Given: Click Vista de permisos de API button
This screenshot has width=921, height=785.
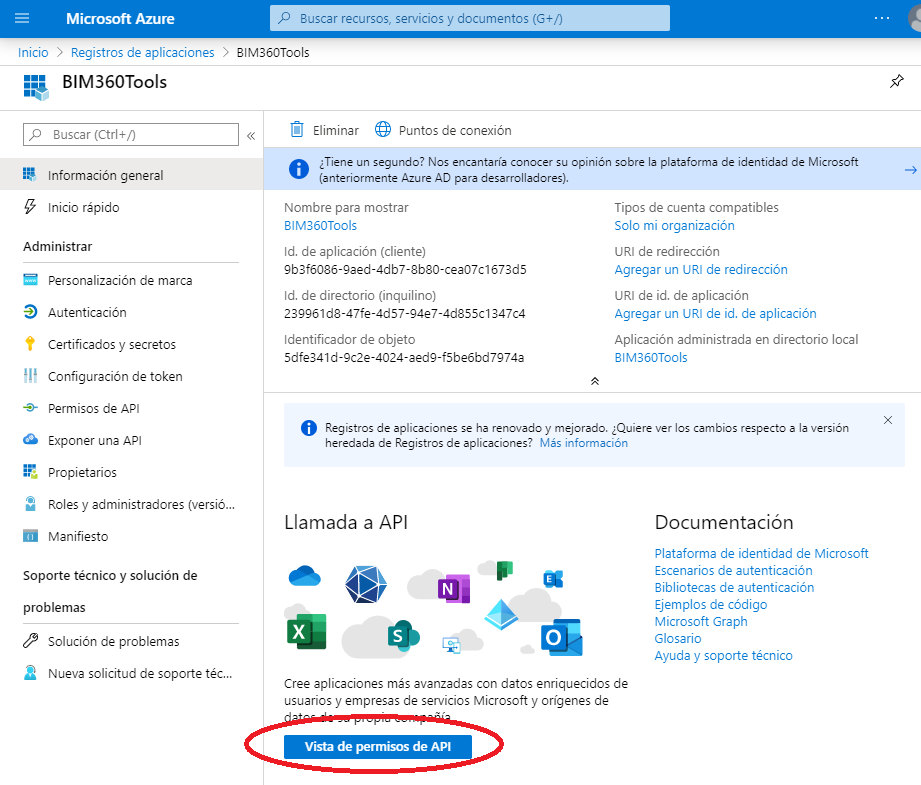Looking at the screenshot, I should [378, 747].
